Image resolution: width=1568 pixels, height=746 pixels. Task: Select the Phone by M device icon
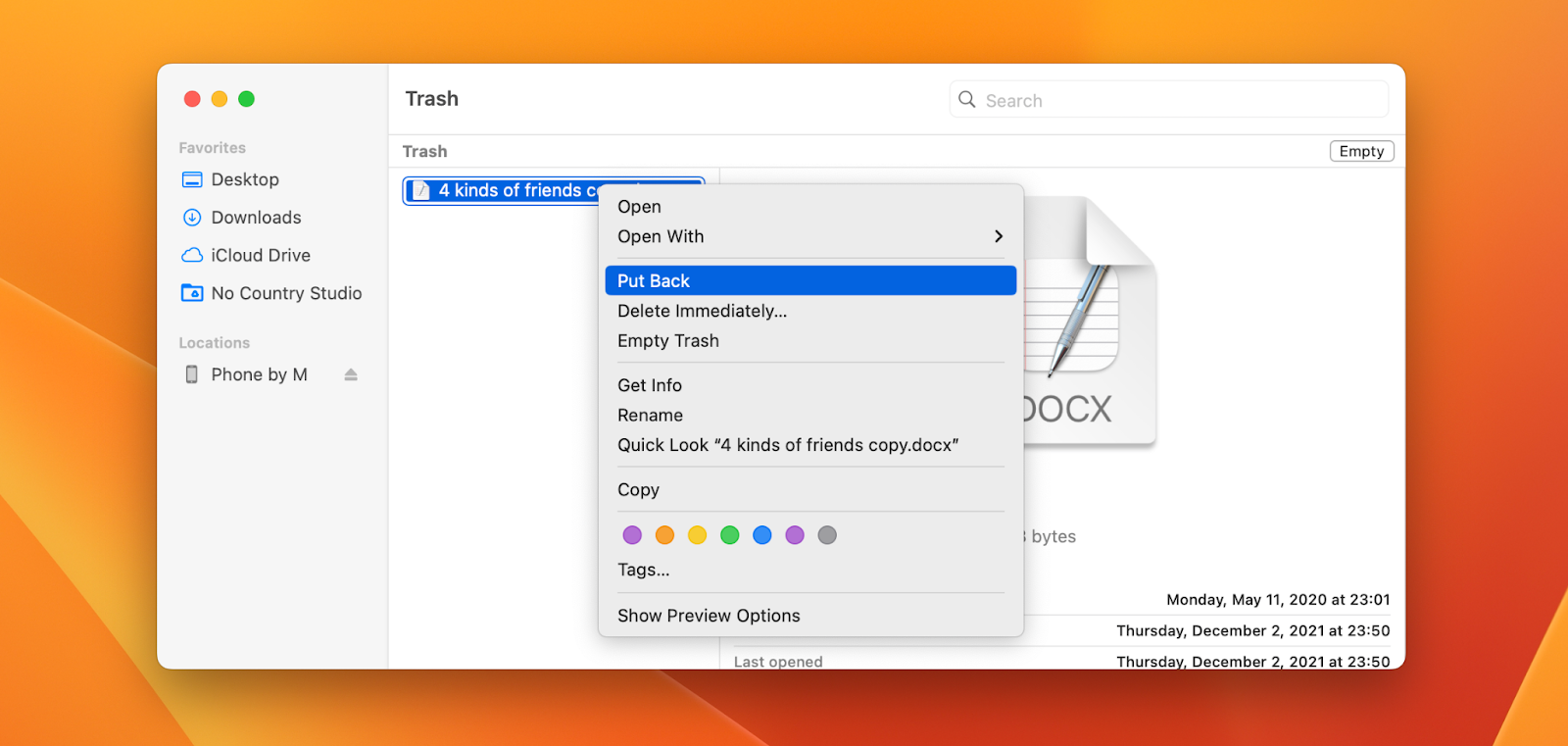point(192,374)
